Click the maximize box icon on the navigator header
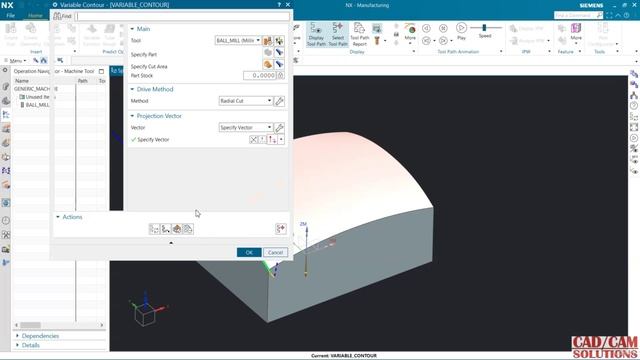The height and width of the screenshot is (360, 640). (101, 71)
